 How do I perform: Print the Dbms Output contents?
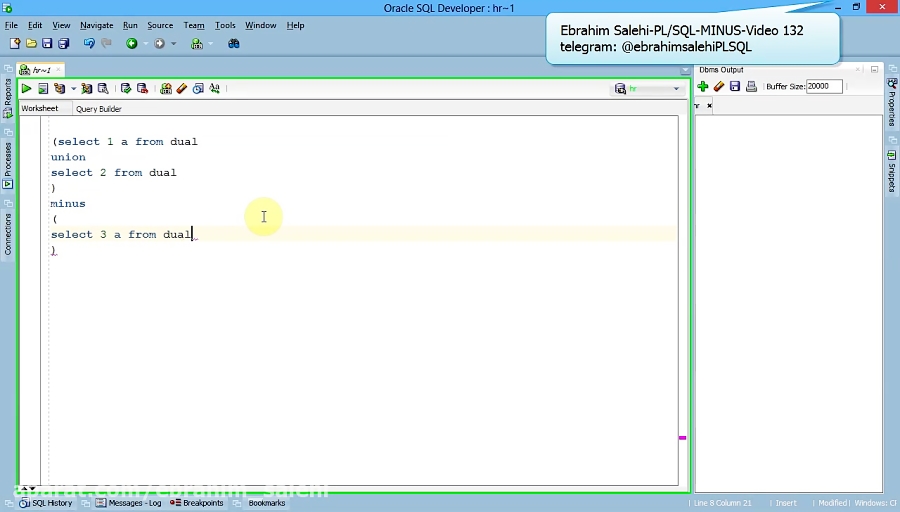(751, 87)
